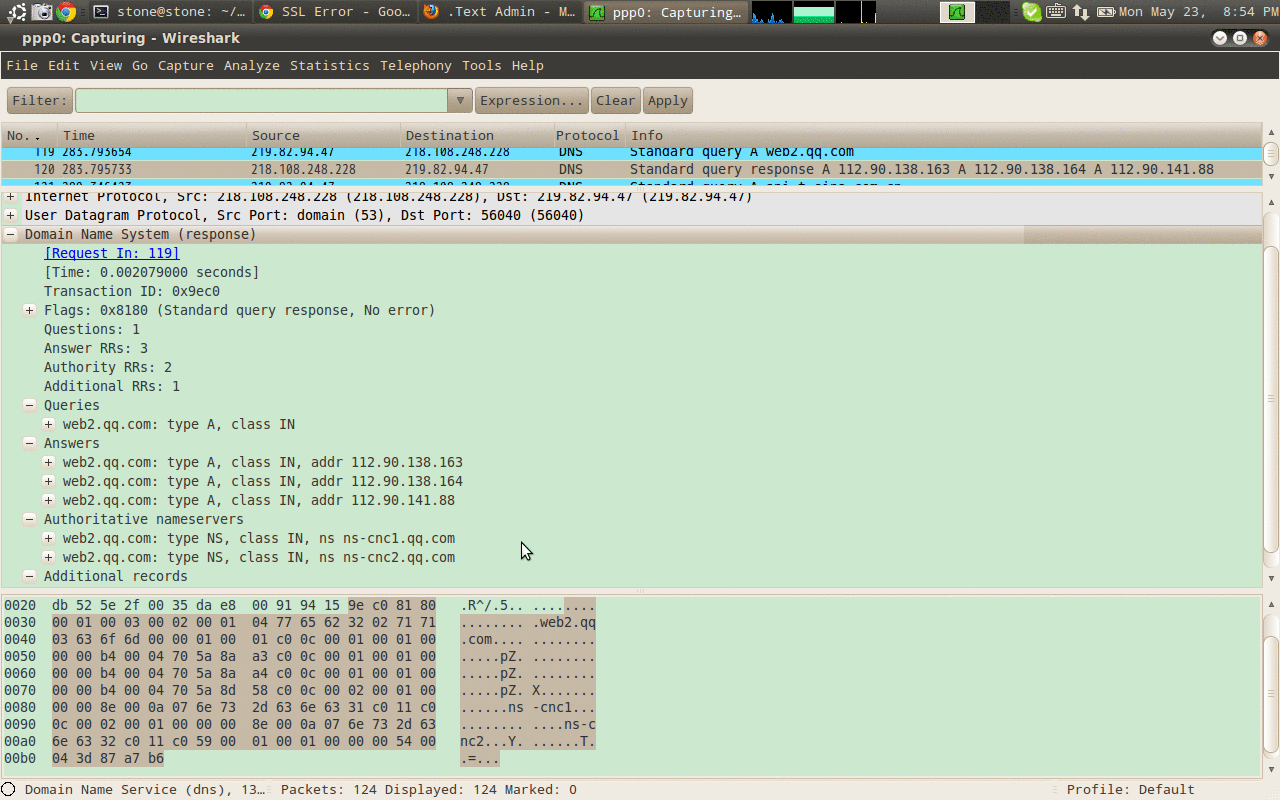
Task: Expand the answer with addr 112.90.138.163
Action: 49,462
